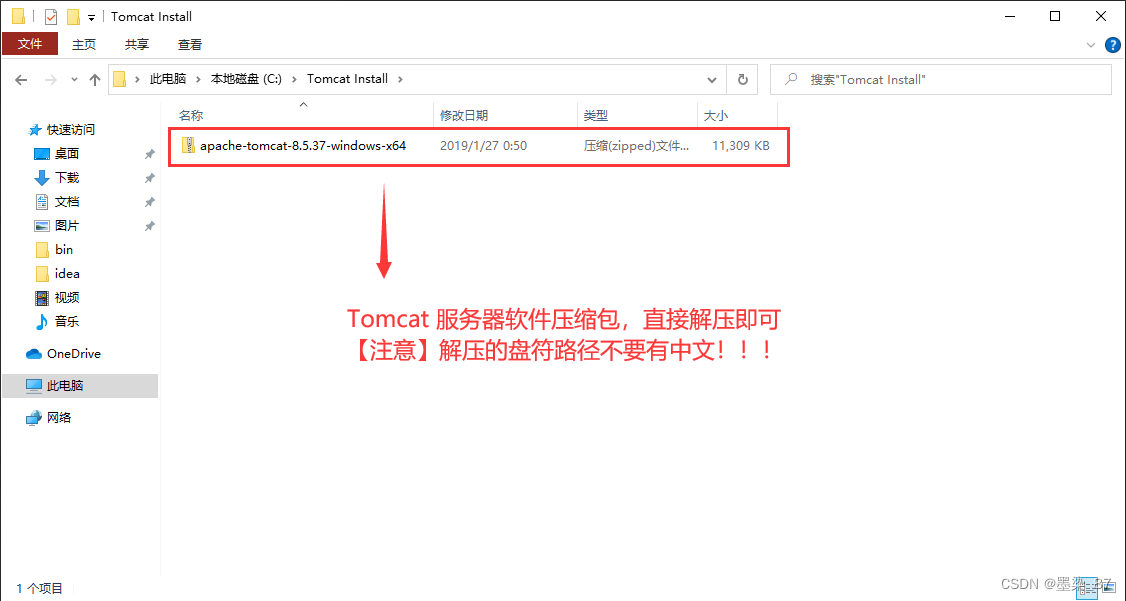Screen dimensions: 1126x601
Task: Click Tomcat Install breadcrumb in address bar
Action: (348, 79)
